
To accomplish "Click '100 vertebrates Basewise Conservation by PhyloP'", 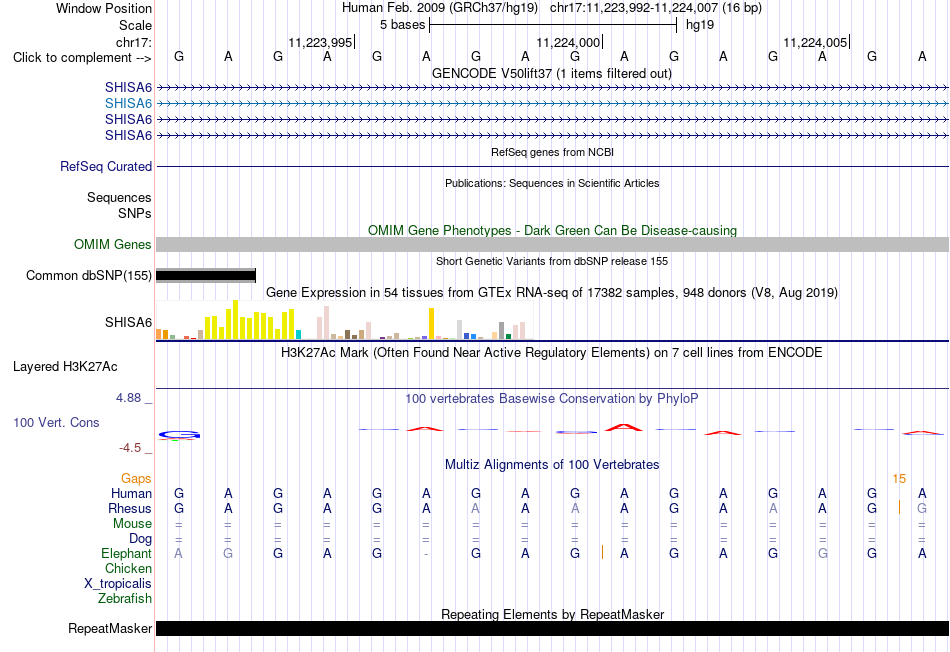I will (552, 399).
